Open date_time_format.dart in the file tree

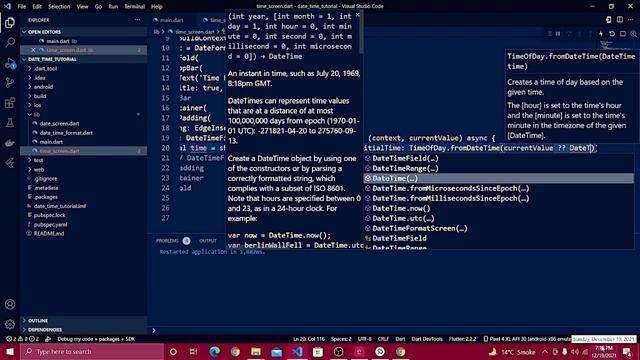coord(66,133)
